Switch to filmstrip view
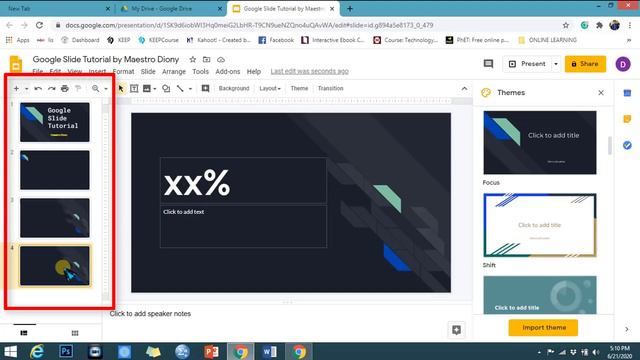This screenshot has width=640, height=360. coord(24,333)
